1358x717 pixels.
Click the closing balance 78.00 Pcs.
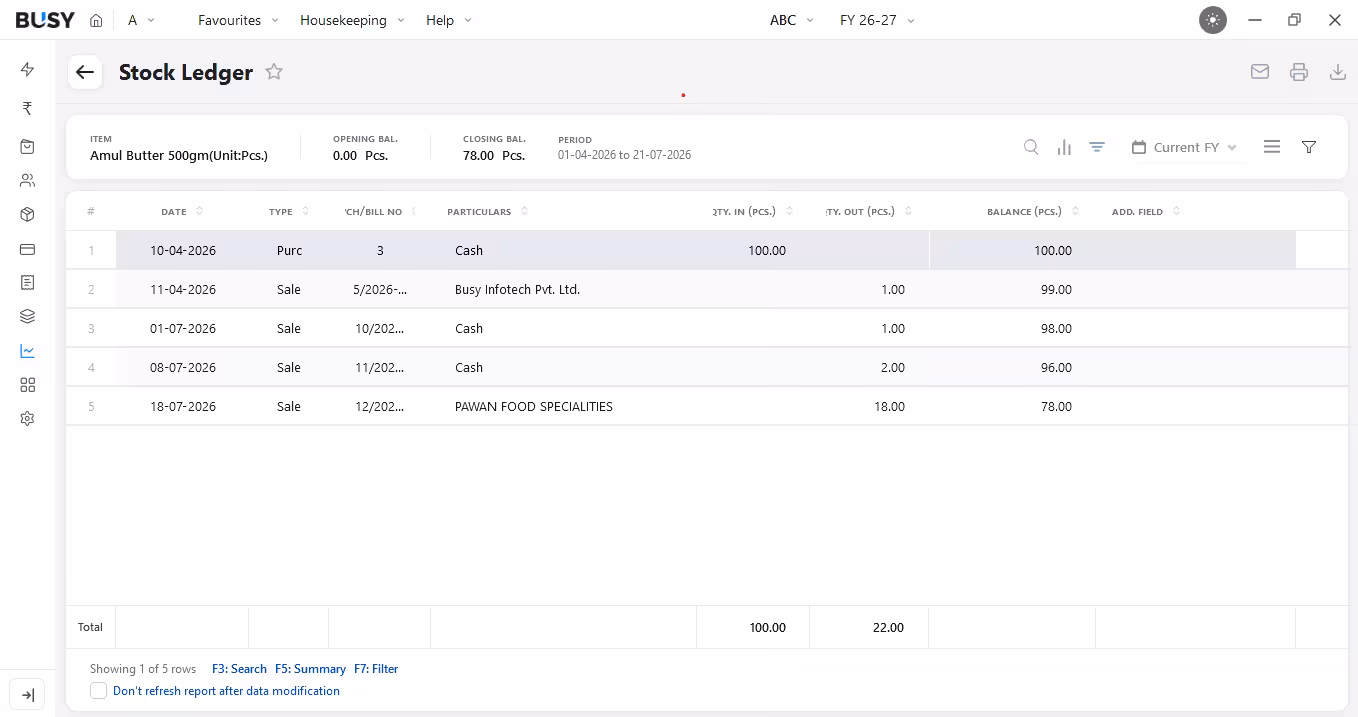pyautogui.click(x=494, y=156)
